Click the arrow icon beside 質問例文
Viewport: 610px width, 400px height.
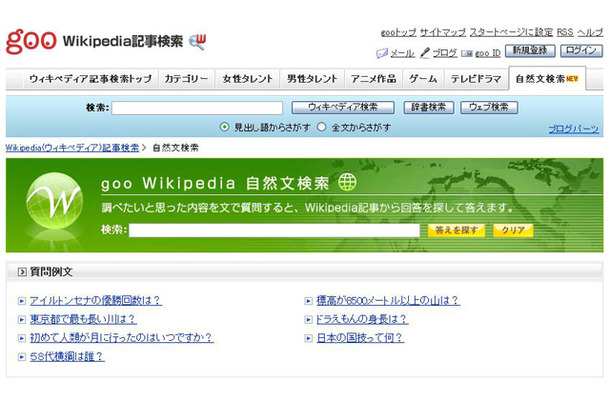[x=22, y=272]
